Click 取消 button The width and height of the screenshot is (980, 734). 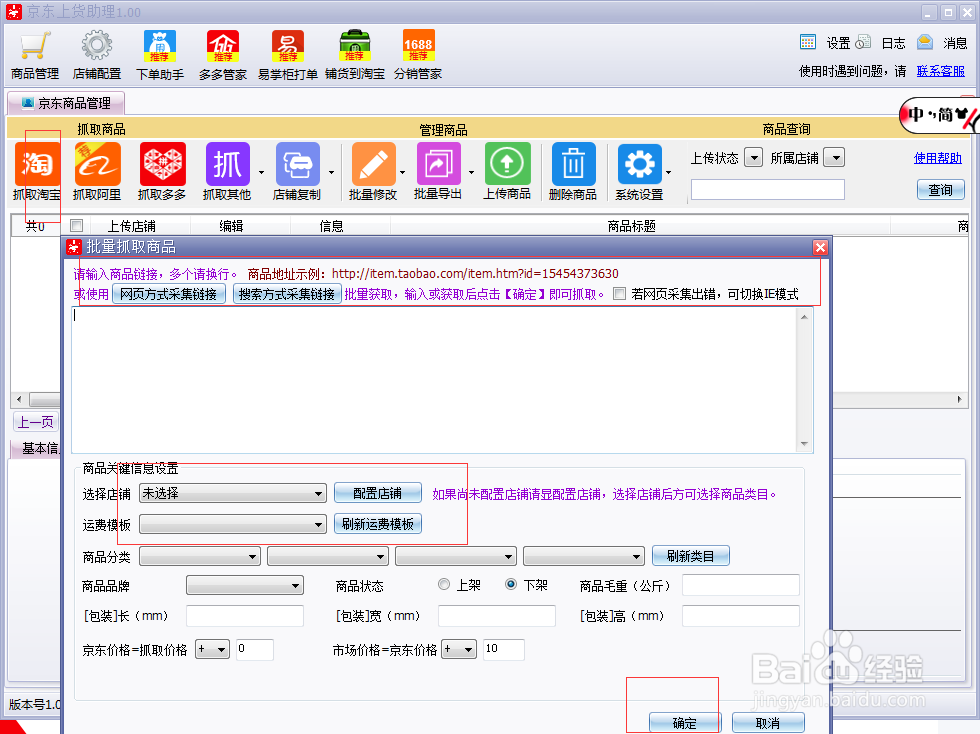point(768,723)
